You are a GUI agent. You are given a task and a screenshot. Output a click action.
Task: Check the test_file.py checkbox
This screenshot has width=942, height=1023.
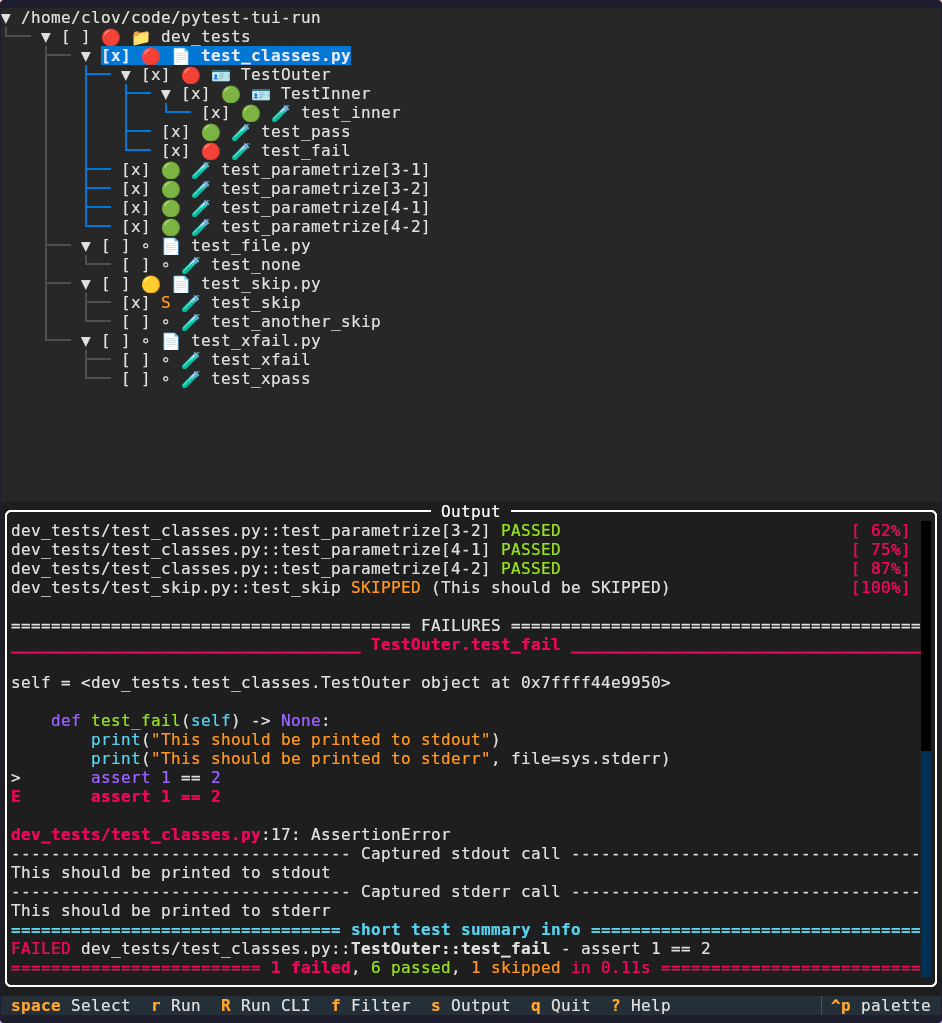pyautogui.click(x=115, y=246)
